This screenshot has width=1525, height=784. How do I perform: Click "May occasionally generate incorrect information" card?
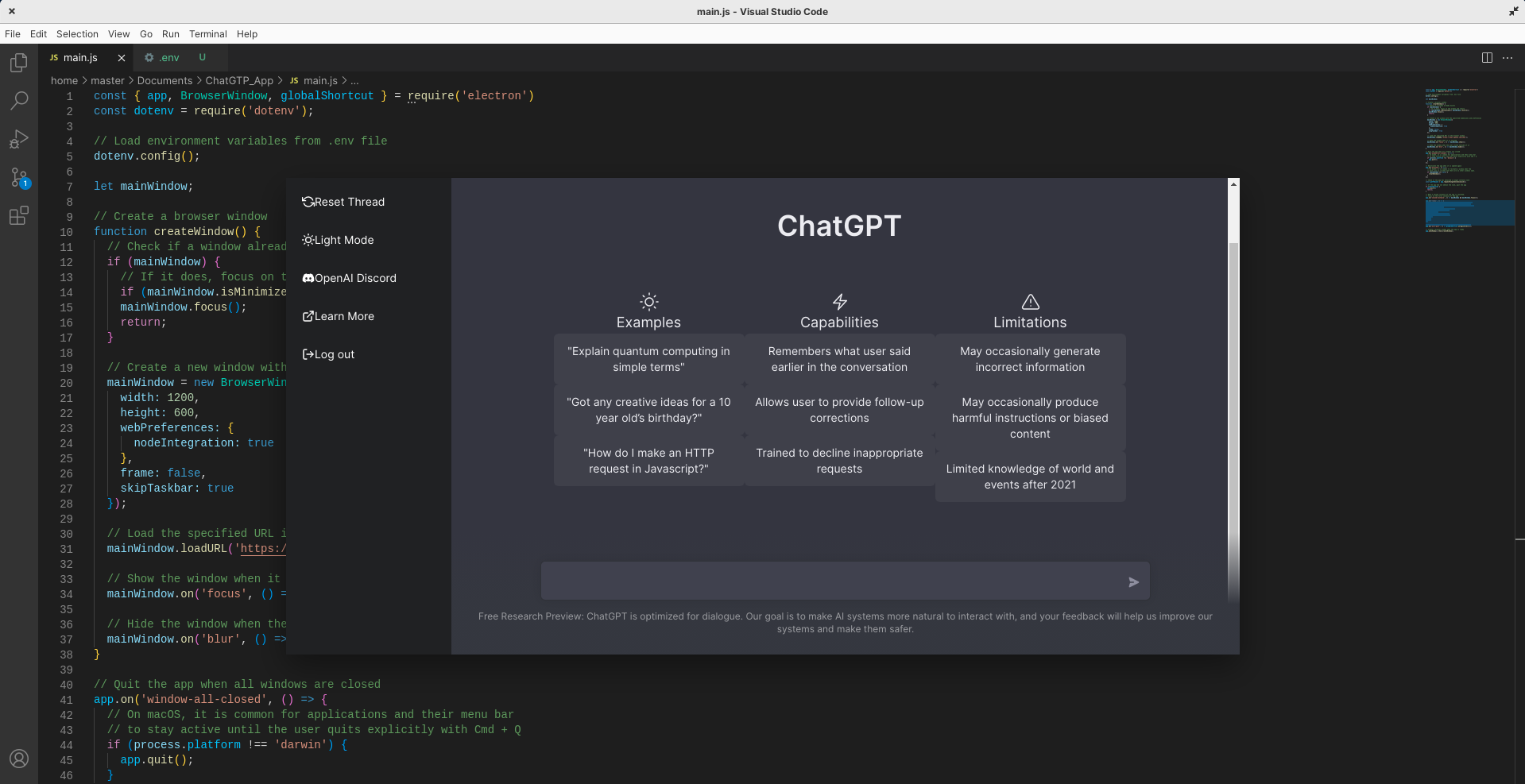(1030, 359)
